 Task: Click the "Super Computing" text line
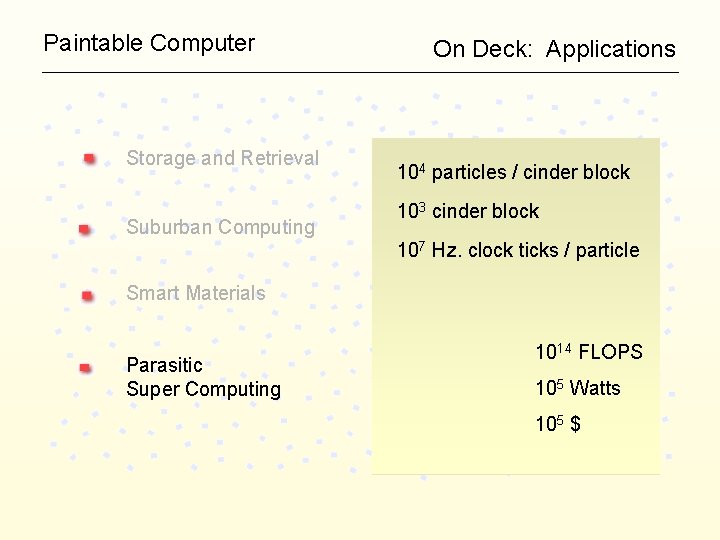pyautogui.click(x=203, y=389)
